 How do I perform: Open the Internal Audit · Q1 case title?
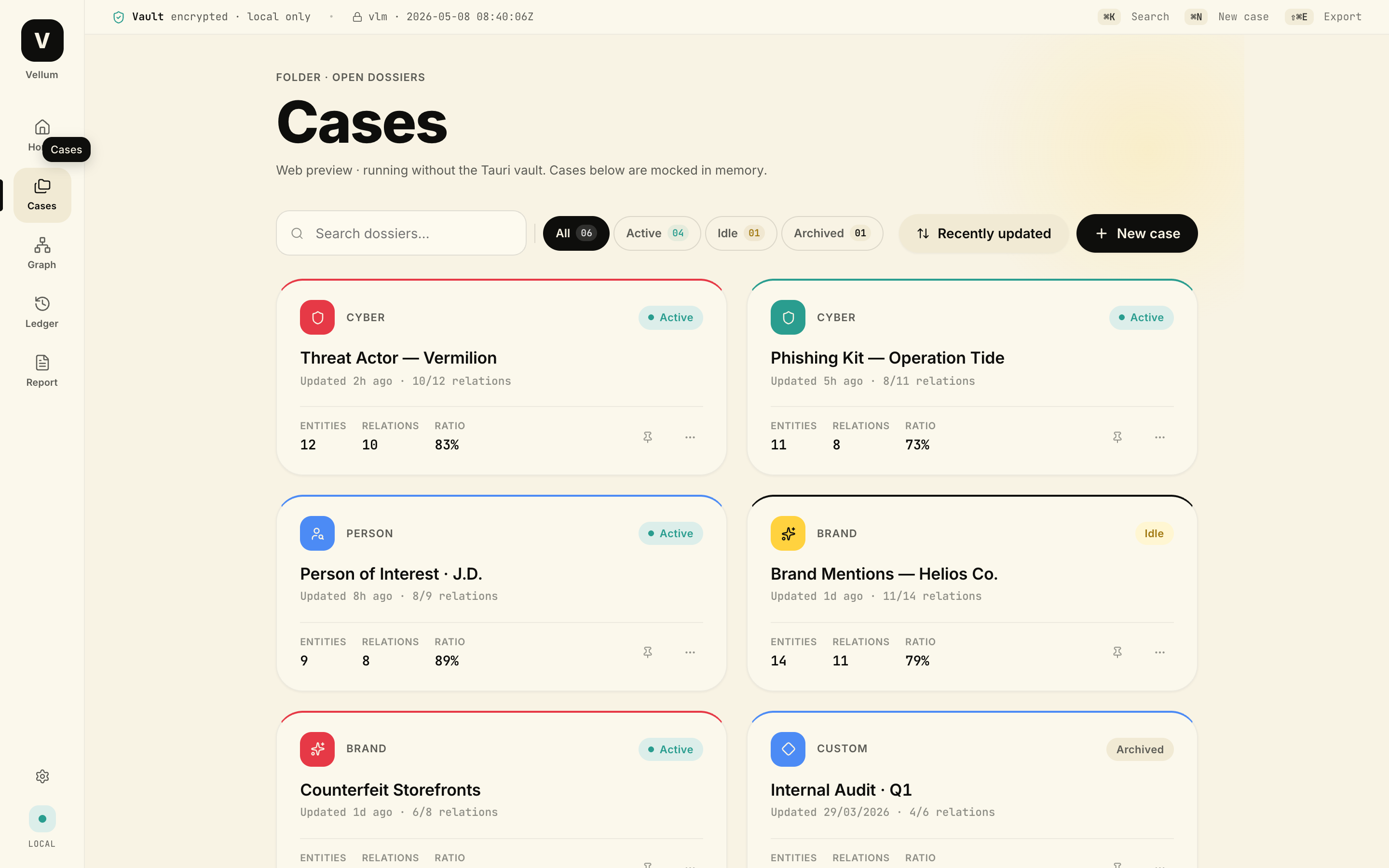coord(841,790)
